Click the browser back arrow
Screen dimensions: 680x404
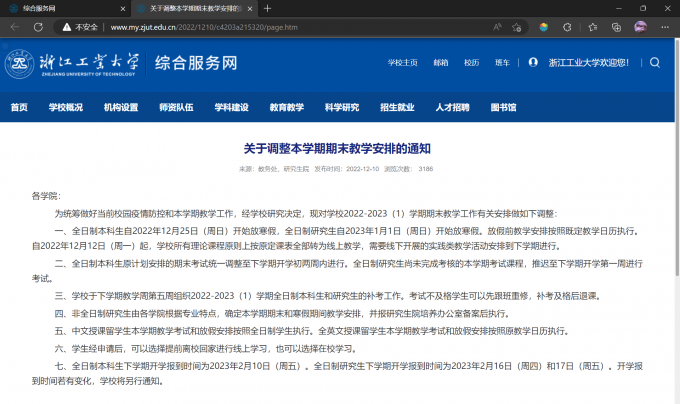pyautogui.click(x=12, y=27)
